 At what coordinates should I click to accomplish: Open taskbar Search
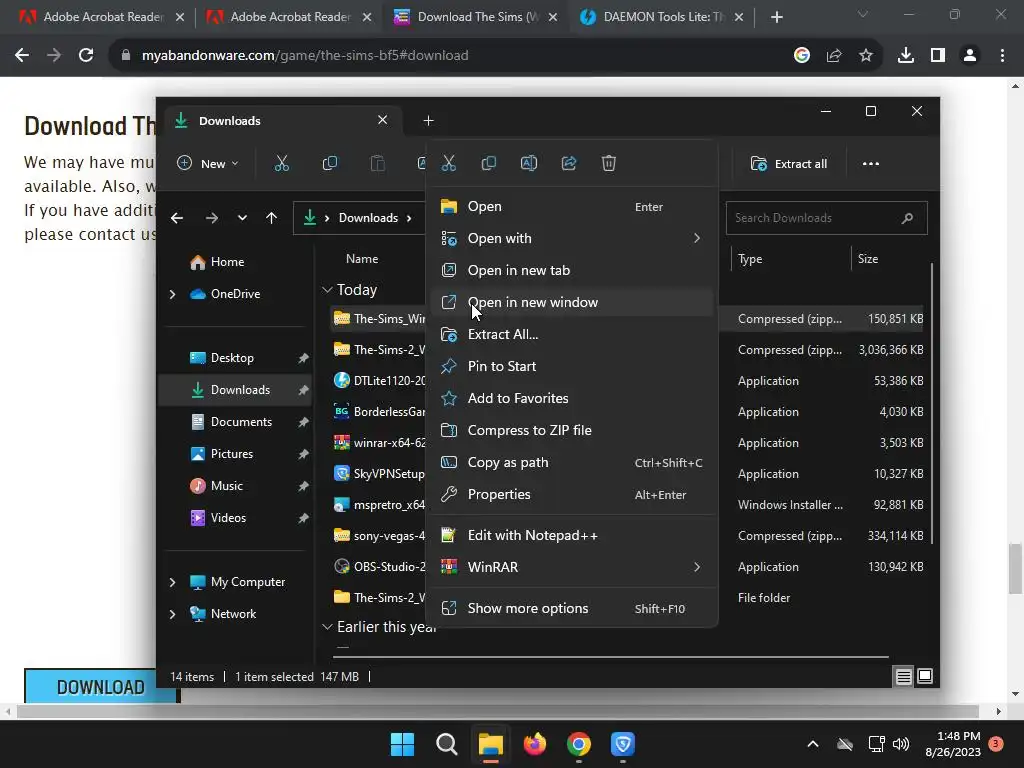coord(447,744)
